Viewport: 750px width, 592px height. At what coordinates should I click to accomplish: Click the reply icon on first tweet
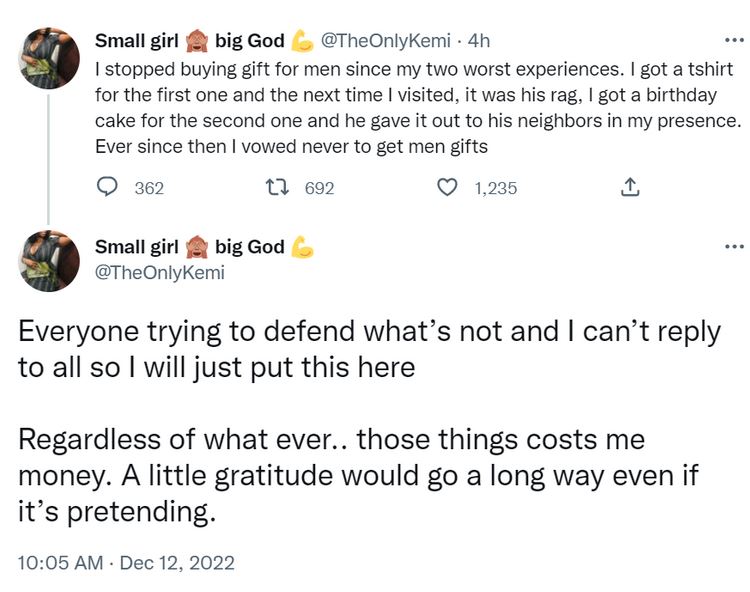(107, 187)
